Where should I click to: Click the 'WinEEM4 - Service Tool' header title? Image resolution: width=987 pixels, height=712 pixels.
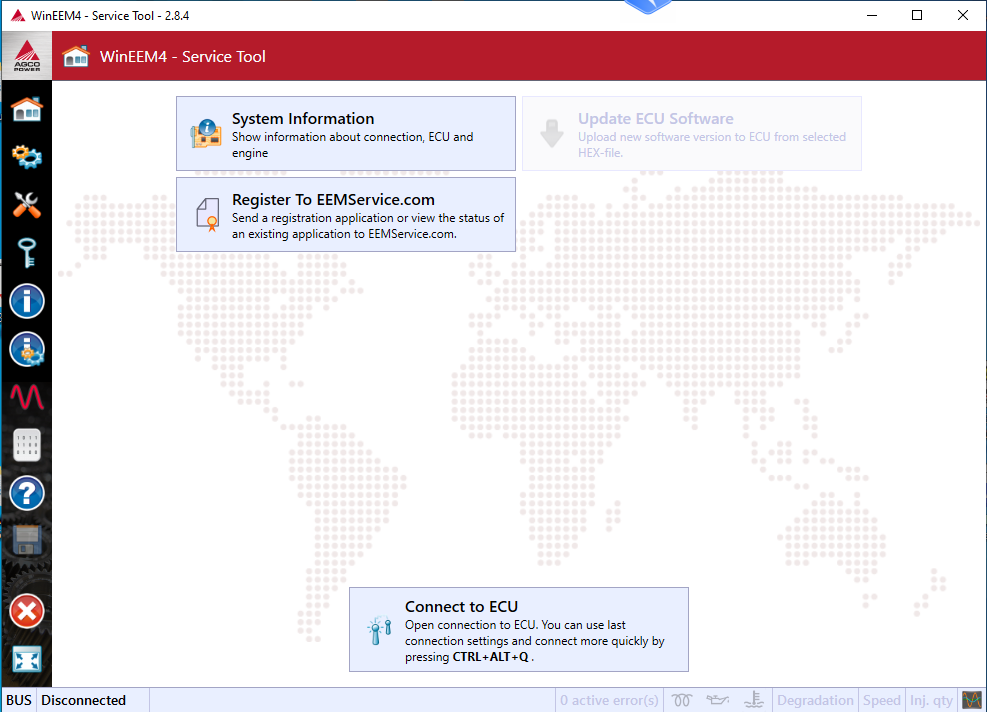click(183, 57)
